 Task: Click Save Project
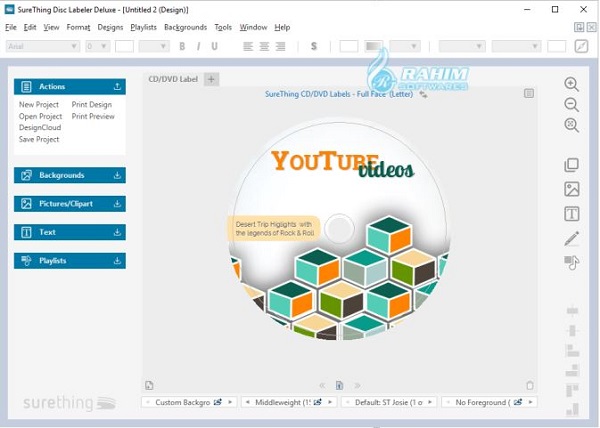tap(39, 139)
